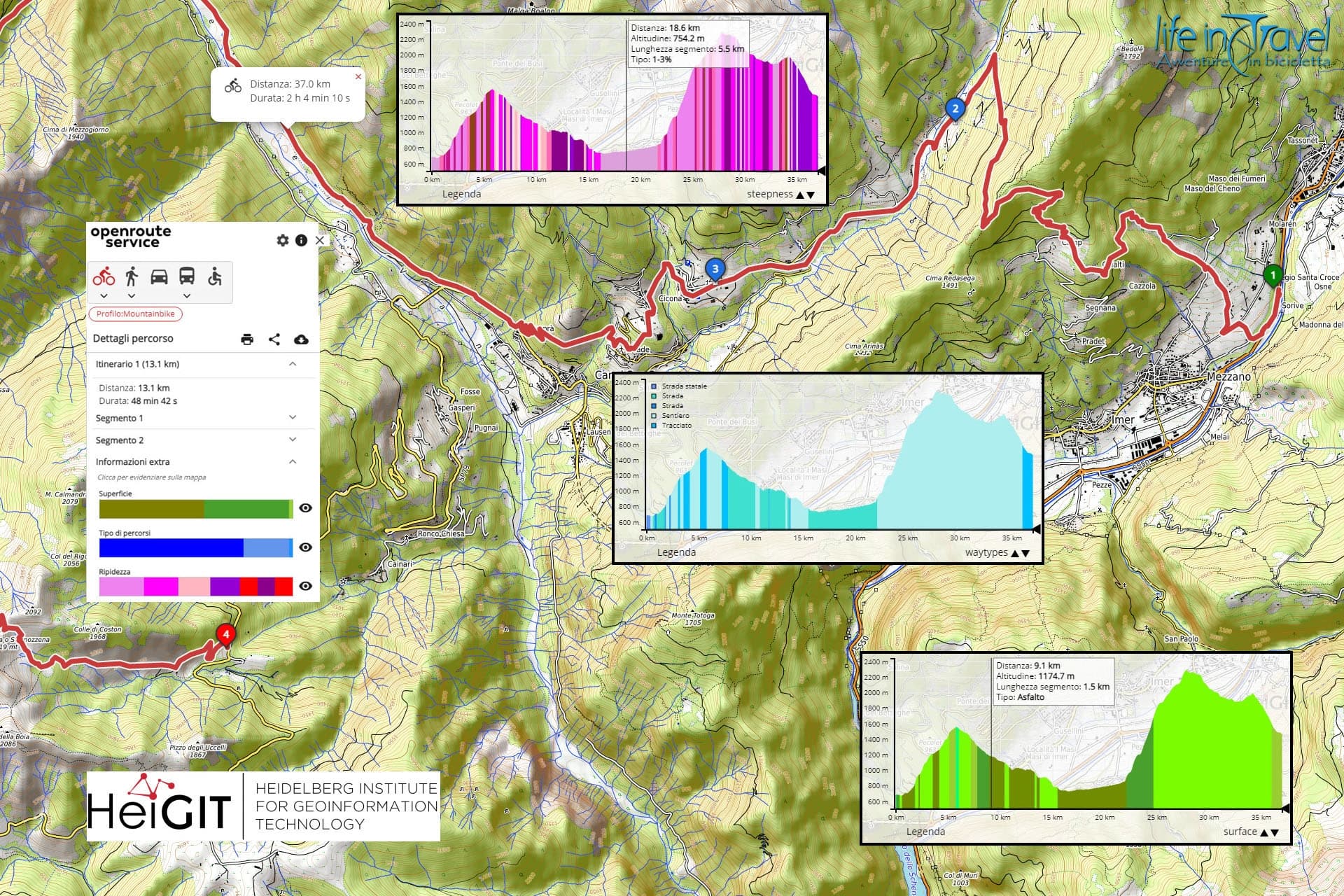Collapse Informazioni extra section

pyautogui.click(x=293, y=462)
